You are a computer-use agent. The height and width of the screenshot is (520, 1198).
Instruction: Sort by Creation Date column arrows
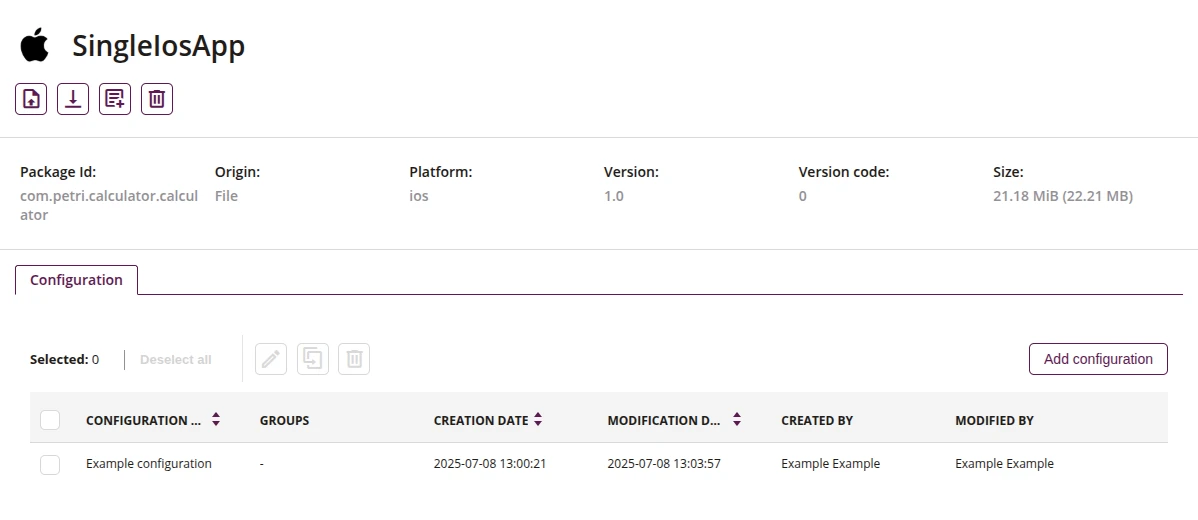(538, 419)
